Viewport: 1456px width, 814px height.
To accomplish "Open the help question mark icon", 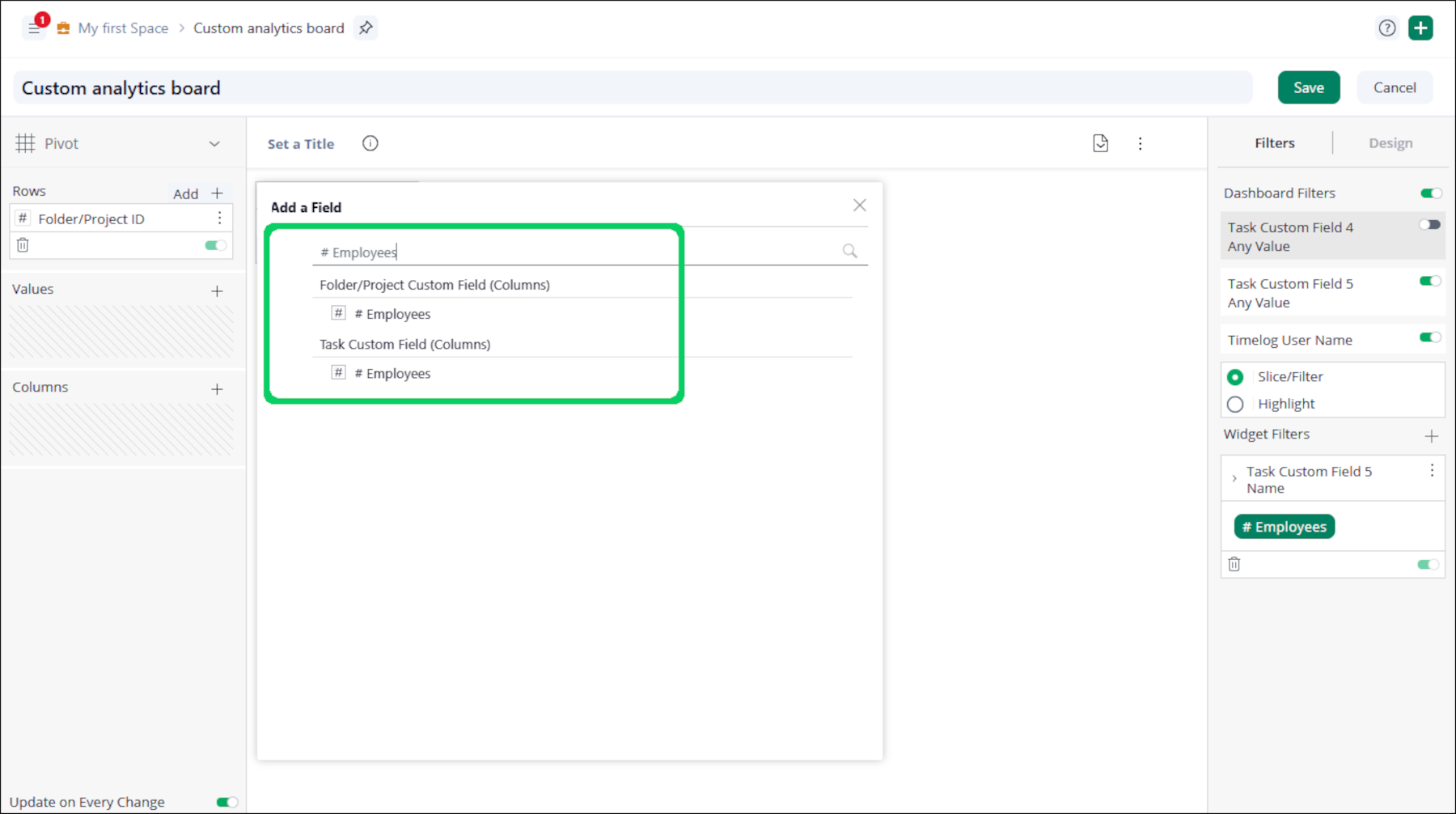I will 1386,28.
